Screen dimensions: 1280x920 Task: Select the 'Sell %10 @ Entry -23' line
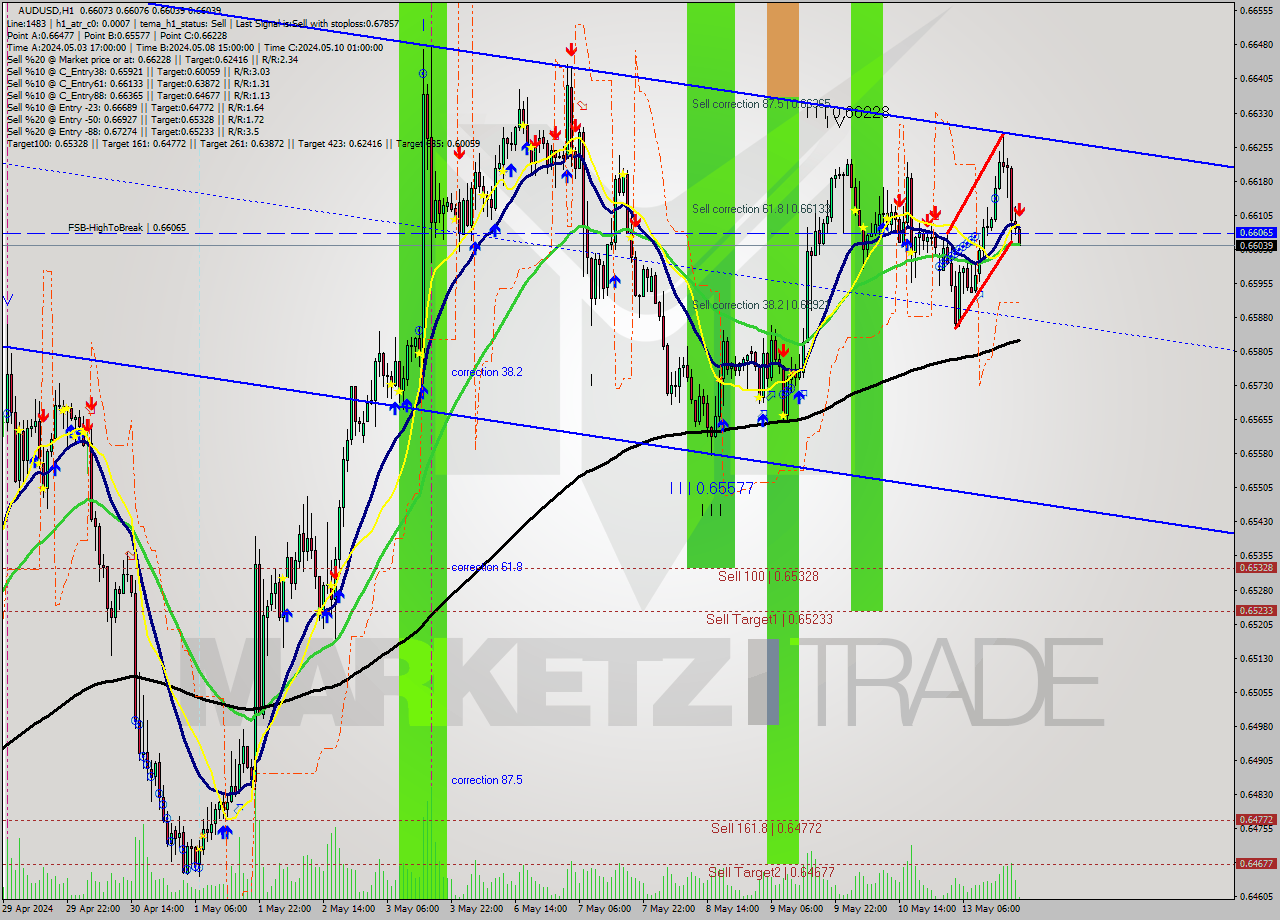[x=135, y=107]
